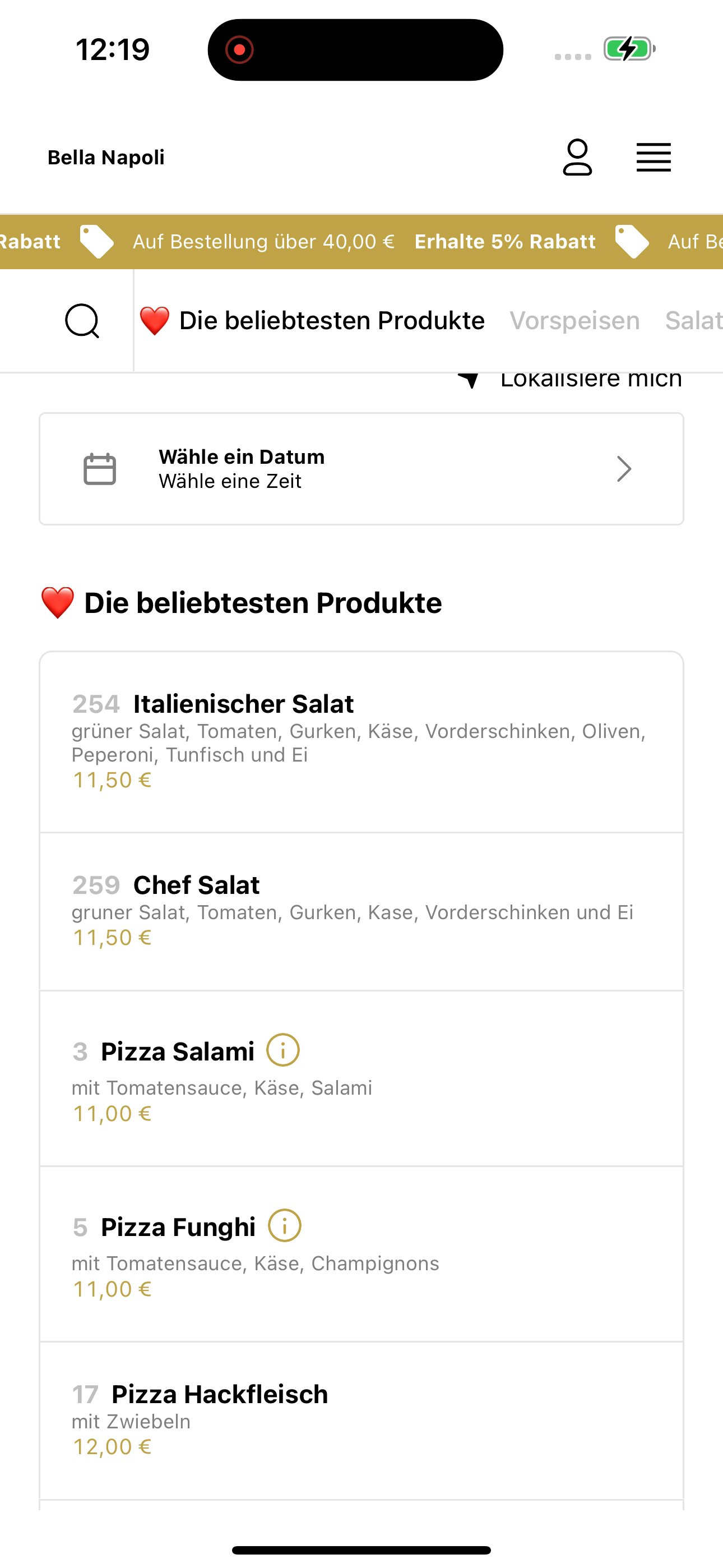This screenshot has width=723, height=1568.
Task: Select Italienischer Salat menu item
Action: (361, 742)
